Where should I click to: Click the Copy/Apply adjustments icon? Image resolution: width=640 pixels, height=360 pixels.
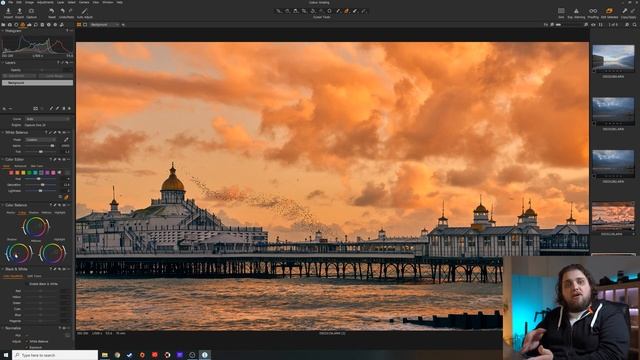[624, 11]
